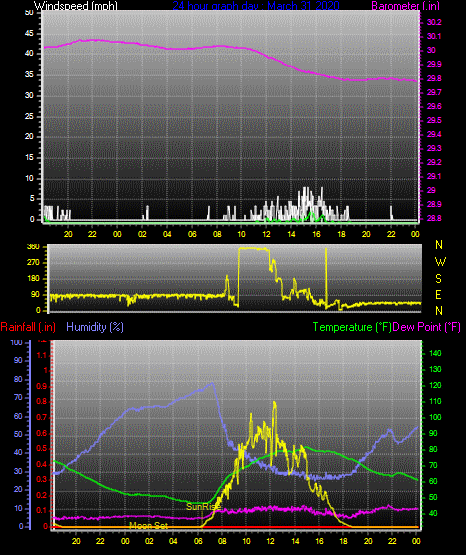Click the 140 temperature scale value
This screenshot has height=555, width=466.
tap(435, 353)
